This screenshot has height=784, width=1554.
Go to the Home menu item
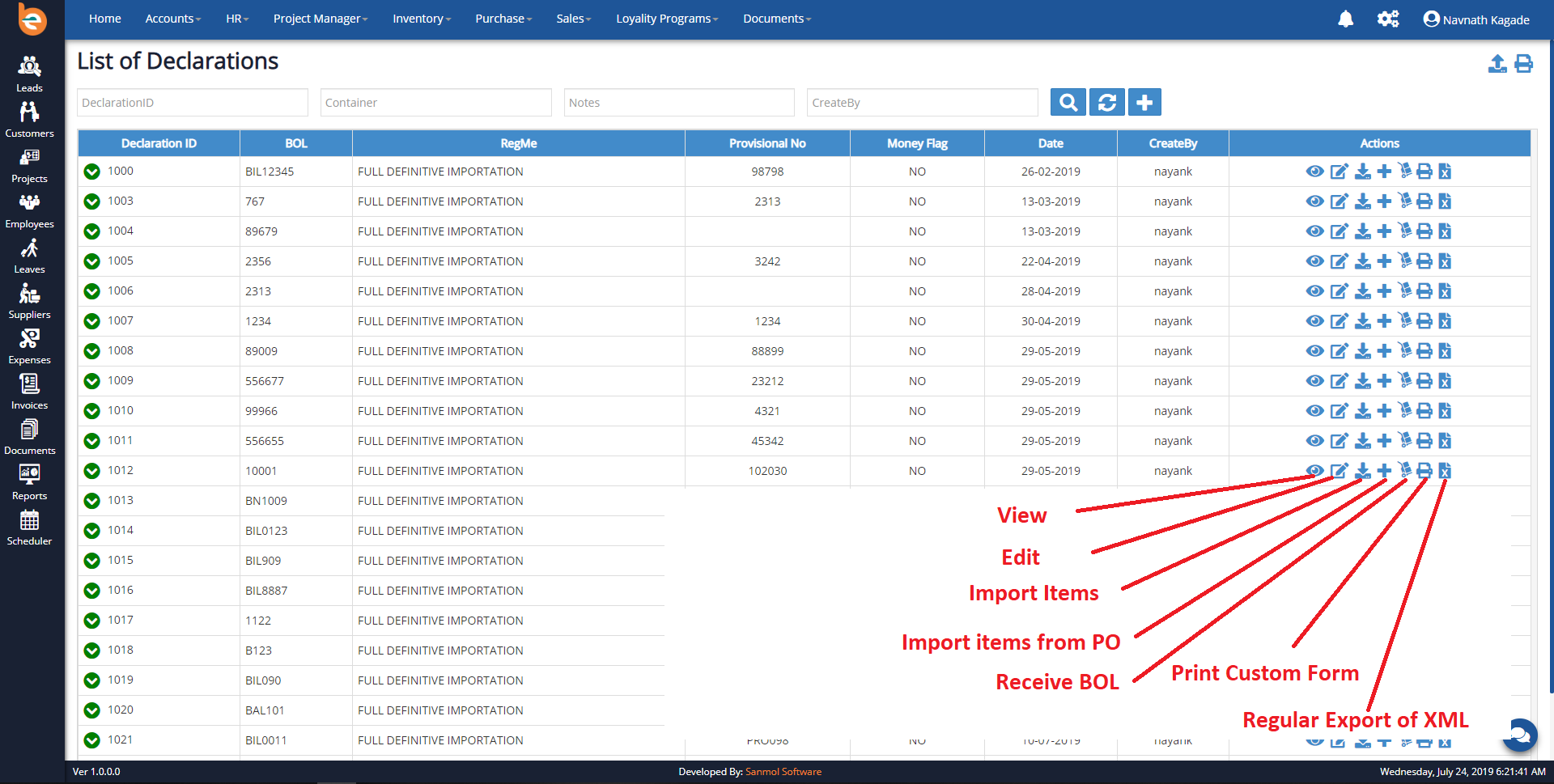click(105, 19)
